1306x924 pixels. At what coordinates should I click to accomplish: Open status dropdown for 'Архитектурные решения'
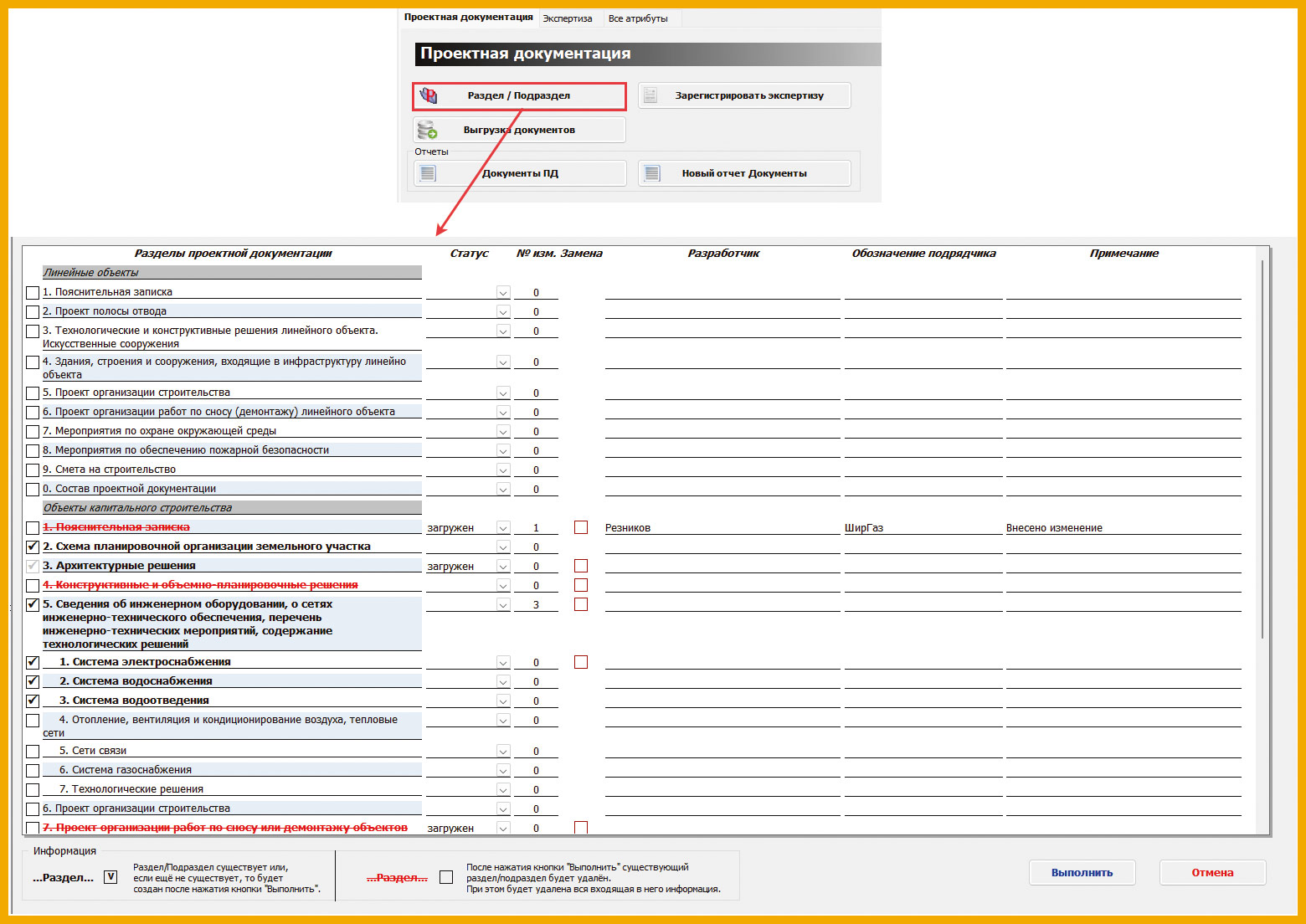pos(503,567)
